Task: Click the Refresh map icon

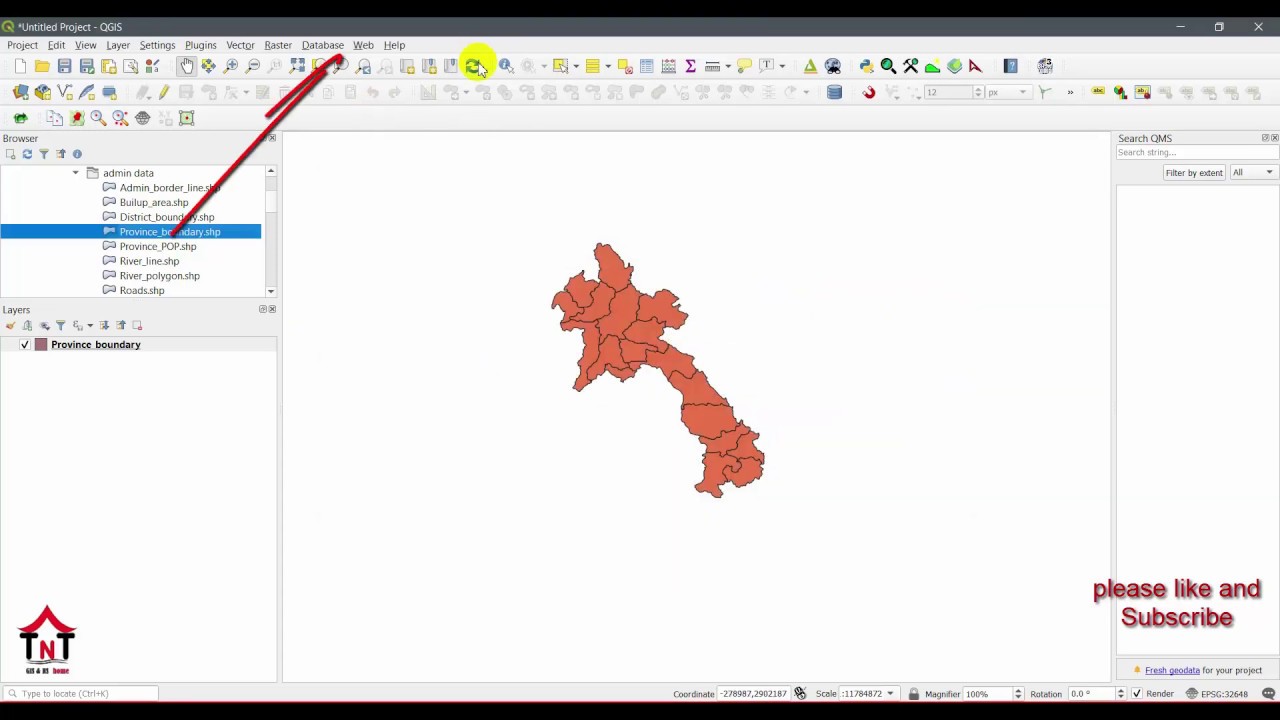Action: click(473, 66)
